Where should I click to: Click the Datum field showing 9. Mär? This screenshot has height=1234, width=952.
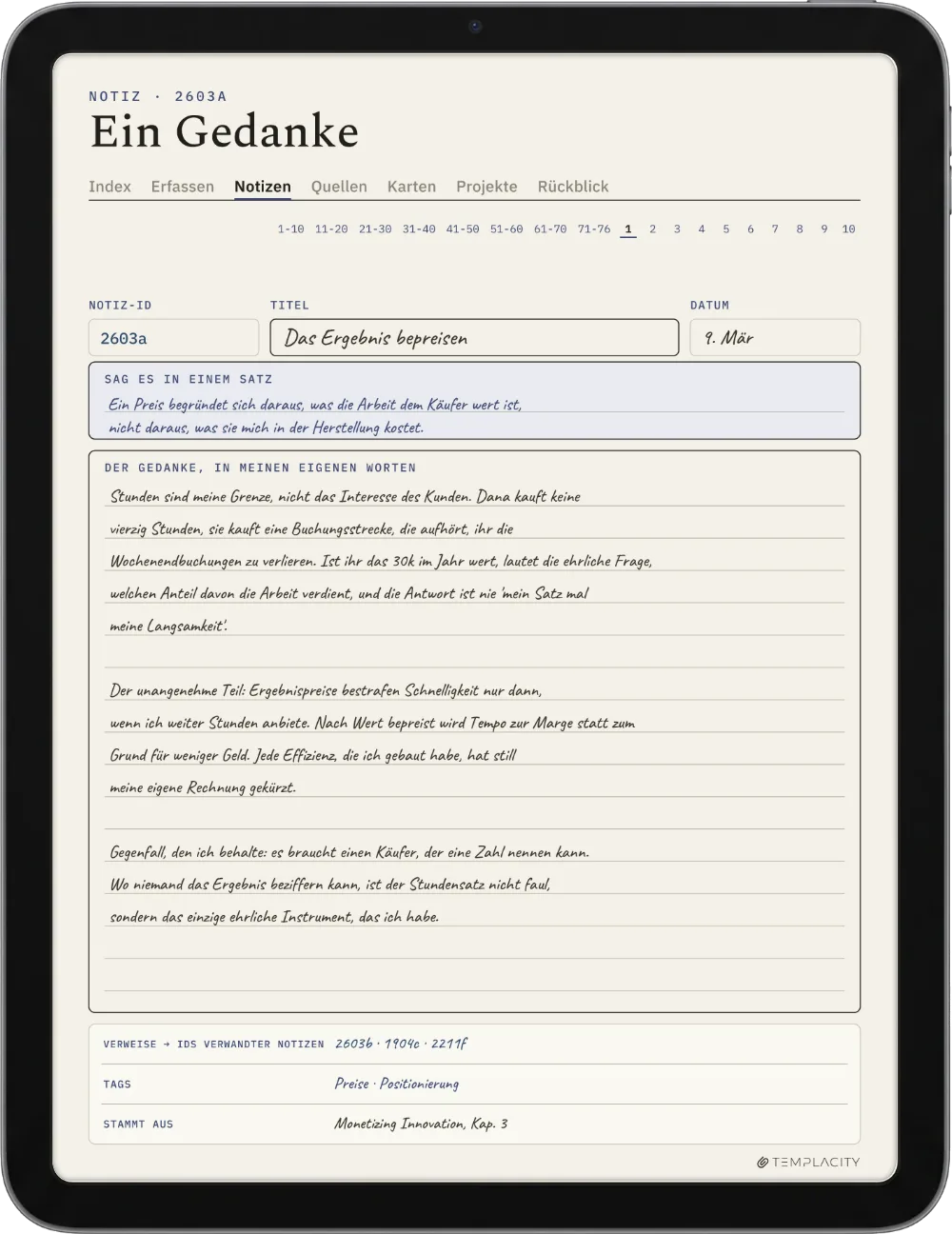(x=775, y=338)
